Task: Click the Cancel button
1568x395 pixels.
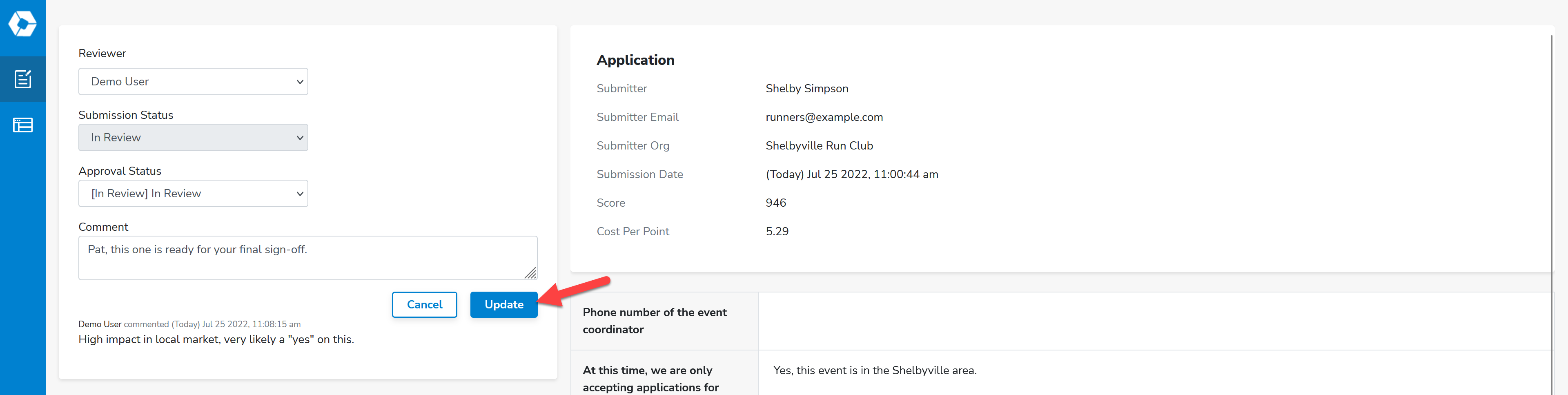Action: tap(424, 304)
